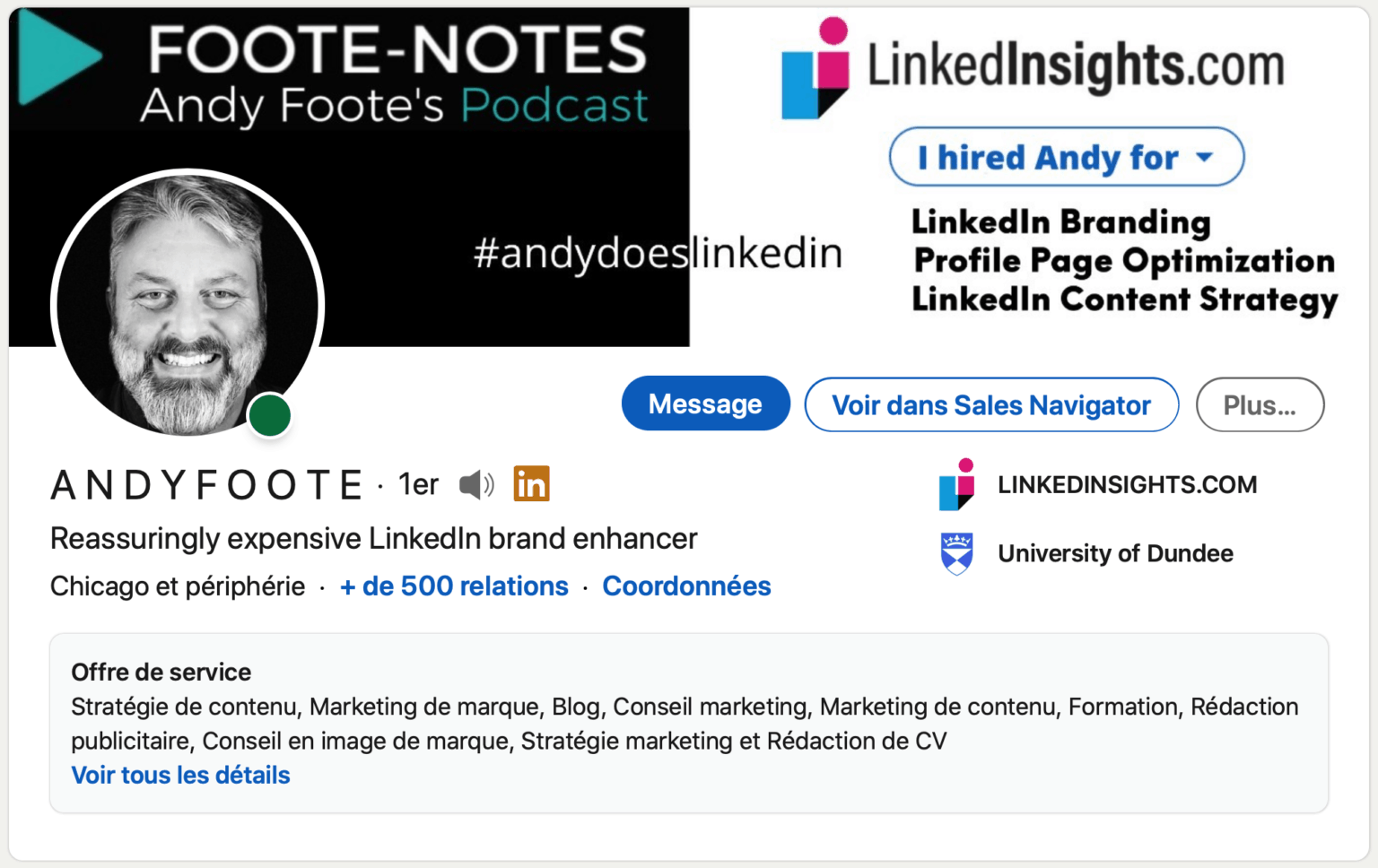Select the Offre de service section
The image size is (1378, 868).
click(161, 672)
